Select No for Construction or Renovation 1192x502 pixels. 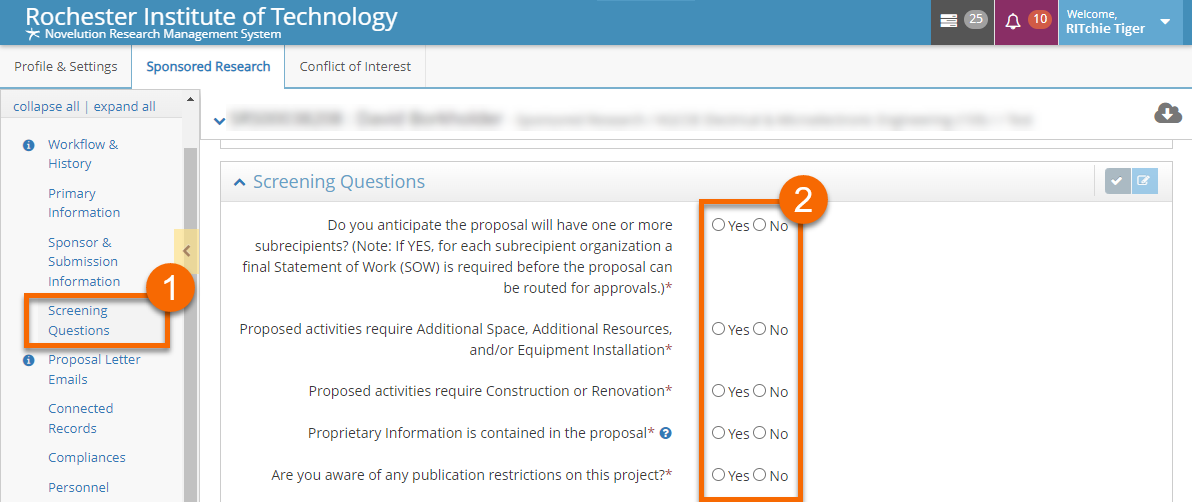pos(759,391)
